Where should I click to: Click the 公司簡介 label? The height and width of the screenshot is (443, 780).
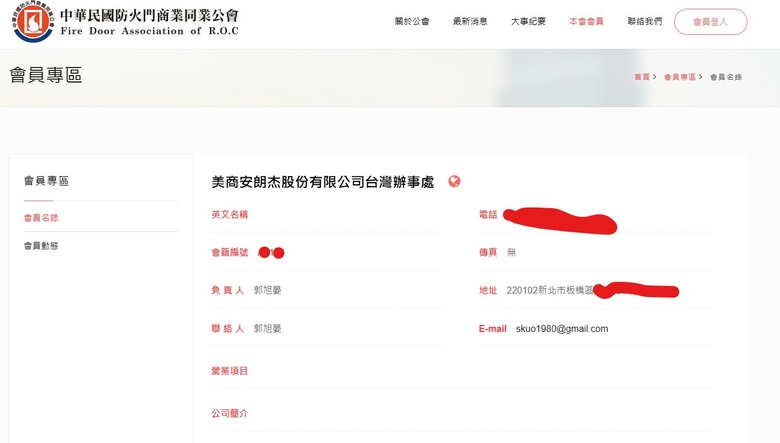tap(229, 413)
